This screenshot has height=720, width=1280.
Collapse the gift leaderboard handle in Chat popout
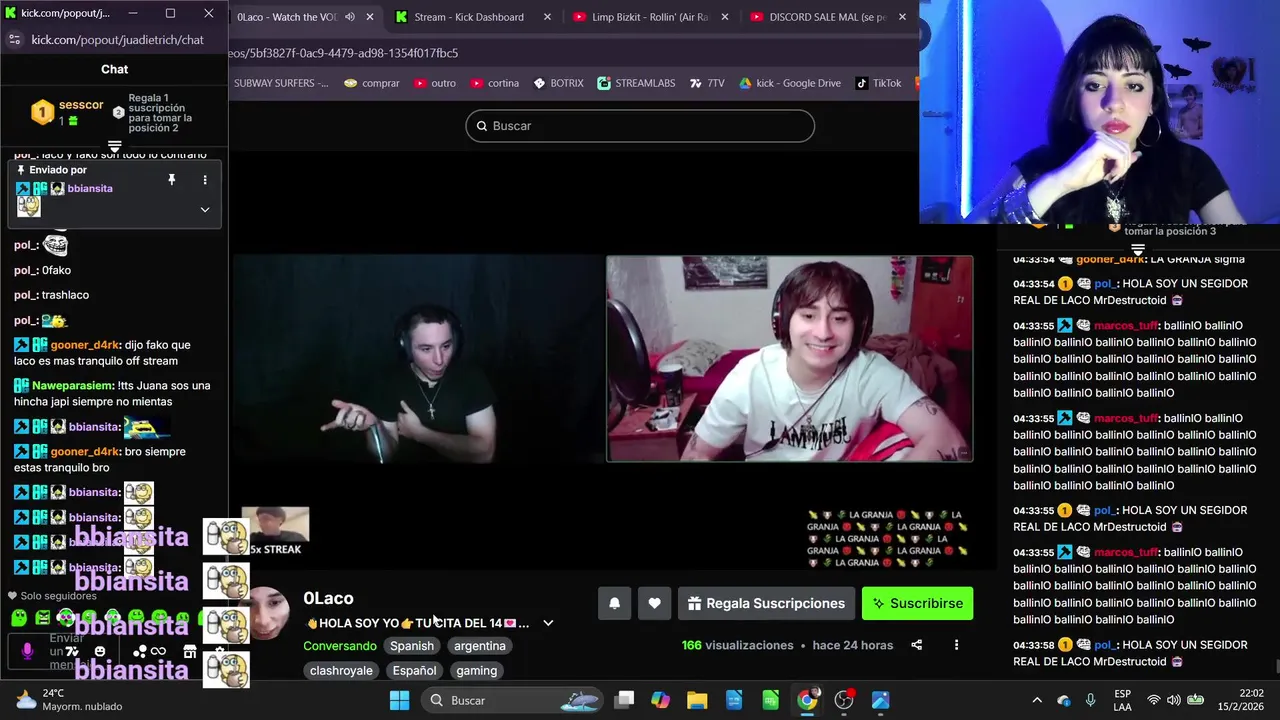coord(114,146)
